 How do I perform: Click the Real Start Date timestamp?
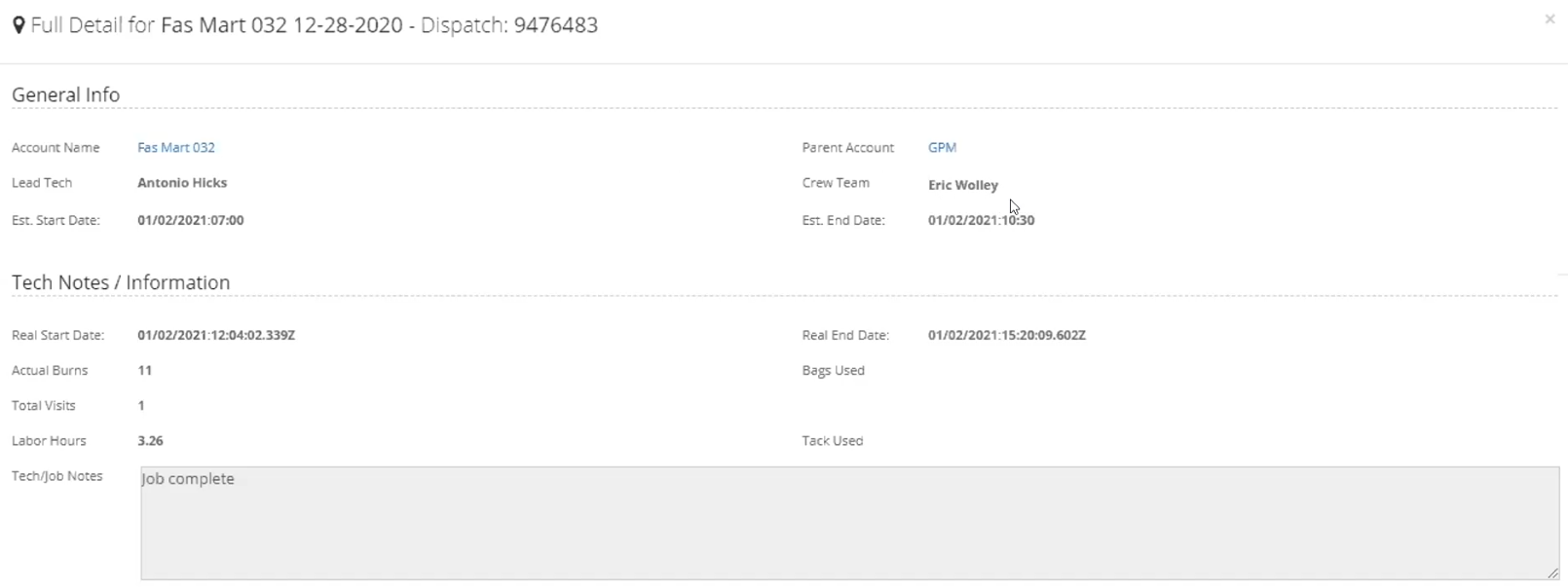(x=216, y=335)
